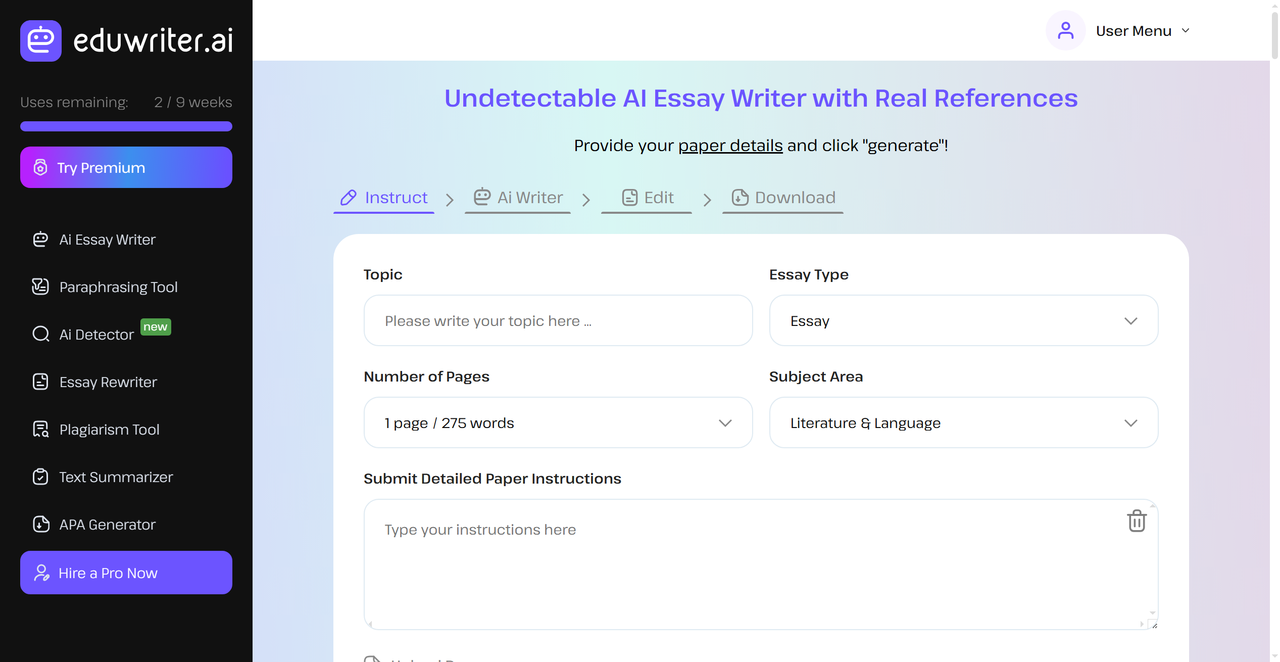Click the Ai Essay Writer sidebar icon

click(x=41, y=239)
